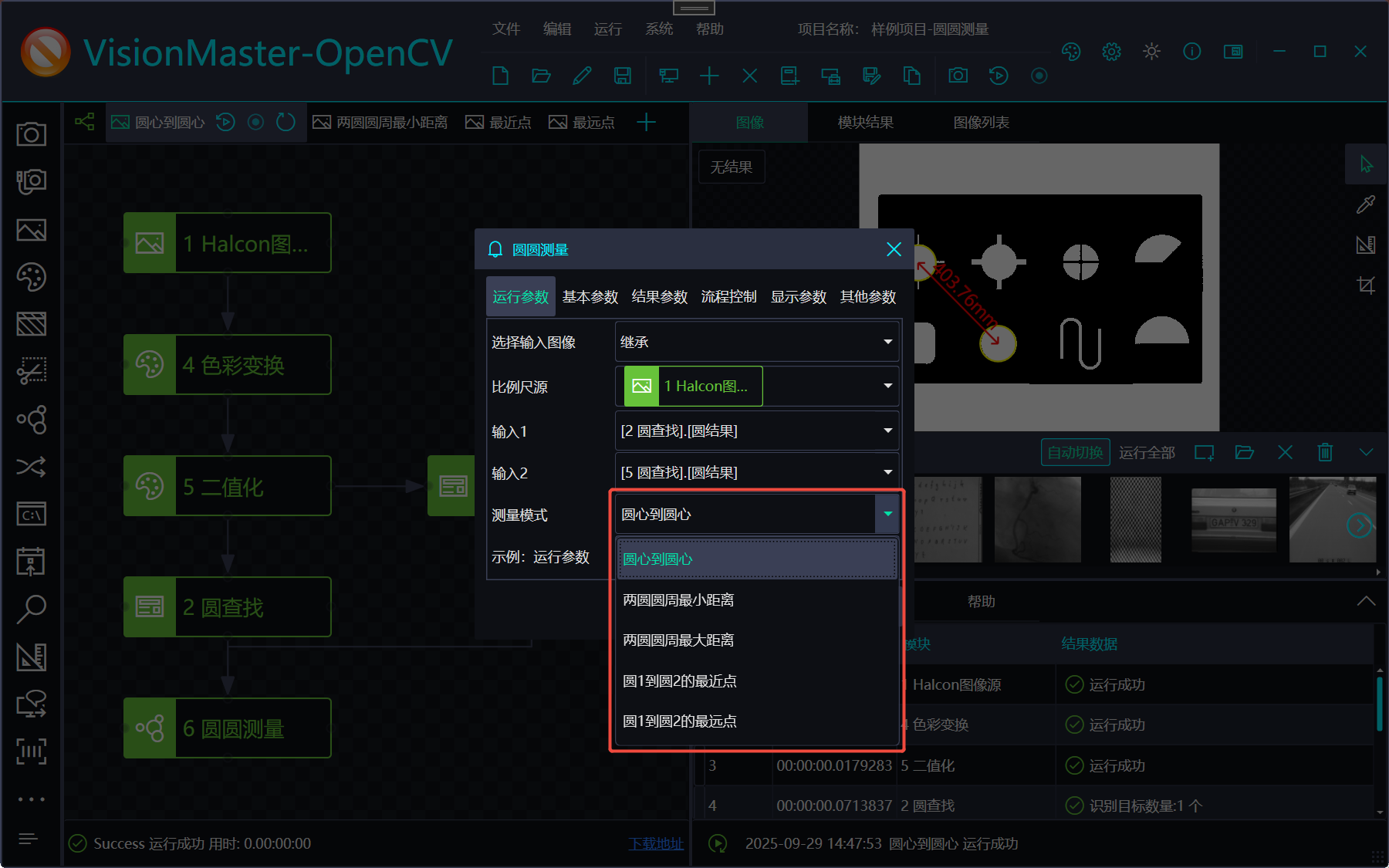Click the run-once play icon of 圆心到圆心 tab
Viewport: 1389px width, 868px height.
tap(225, 122)
